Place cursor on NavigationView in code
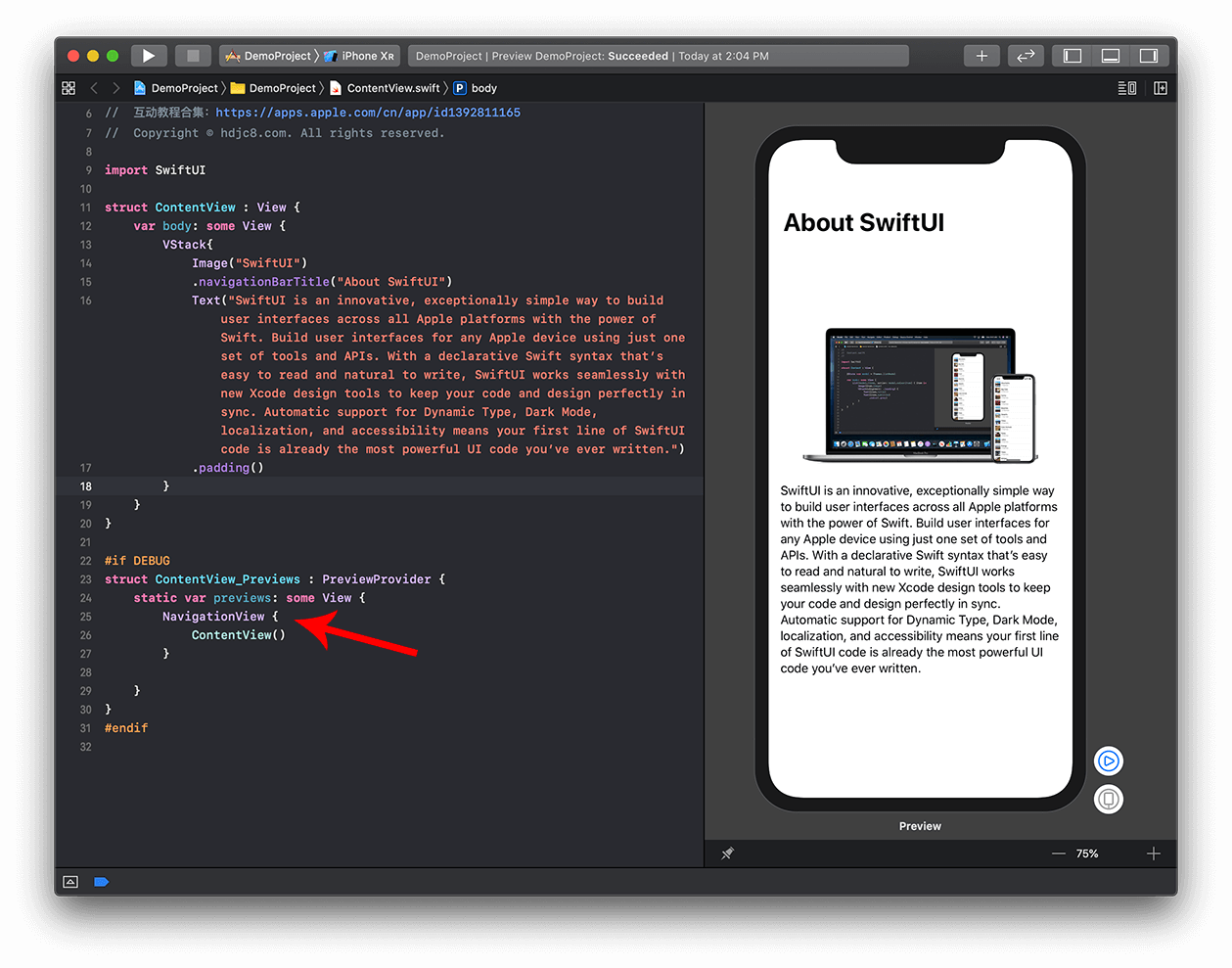 pos(213,617)
